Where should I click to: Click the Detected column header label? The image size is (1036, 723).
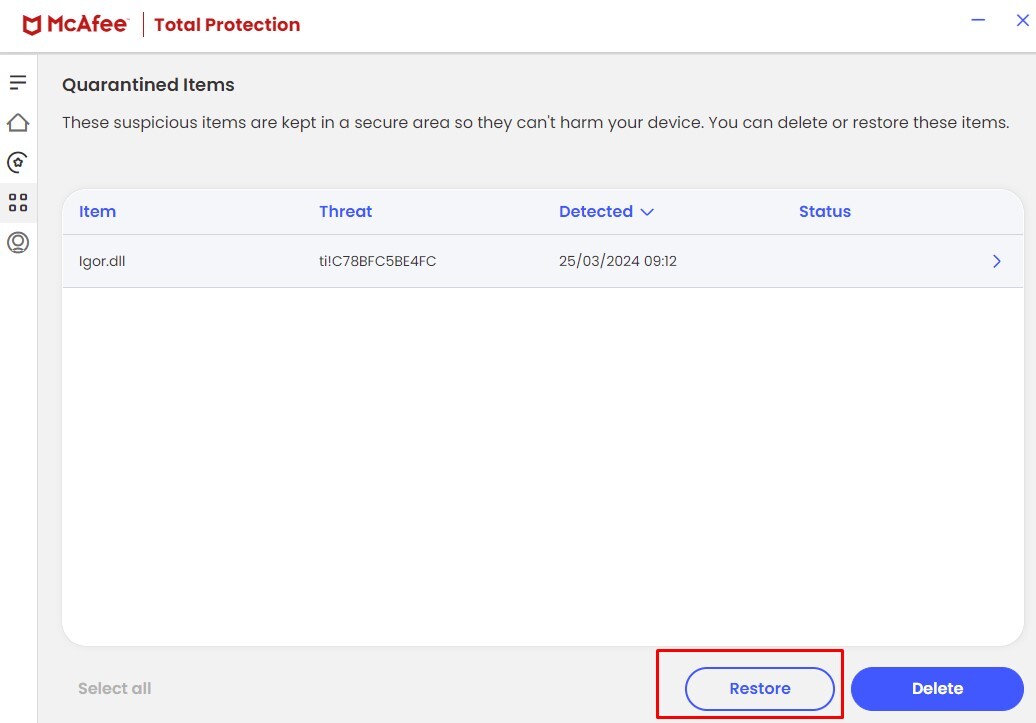coord(595,211)
